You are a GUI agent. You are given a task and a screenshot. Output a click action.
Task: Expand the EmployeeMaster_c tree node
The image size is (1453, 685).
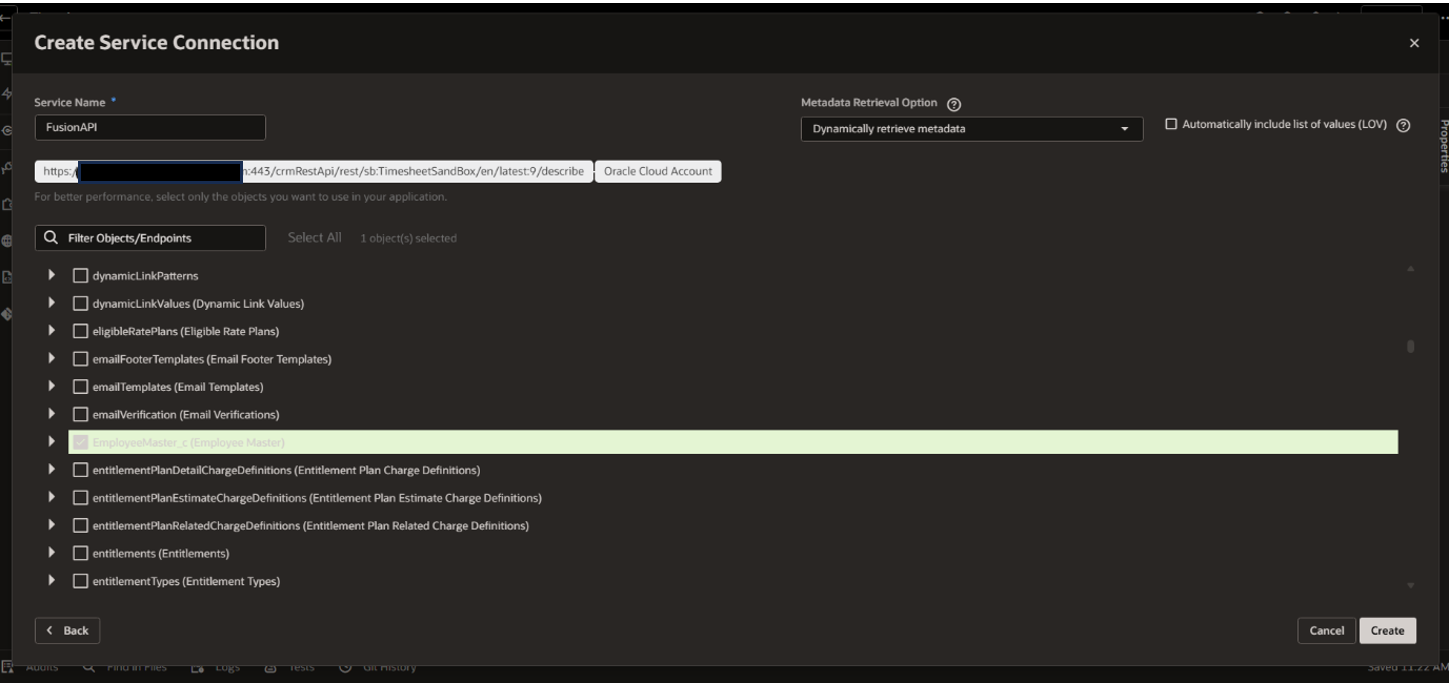(51, 442)
